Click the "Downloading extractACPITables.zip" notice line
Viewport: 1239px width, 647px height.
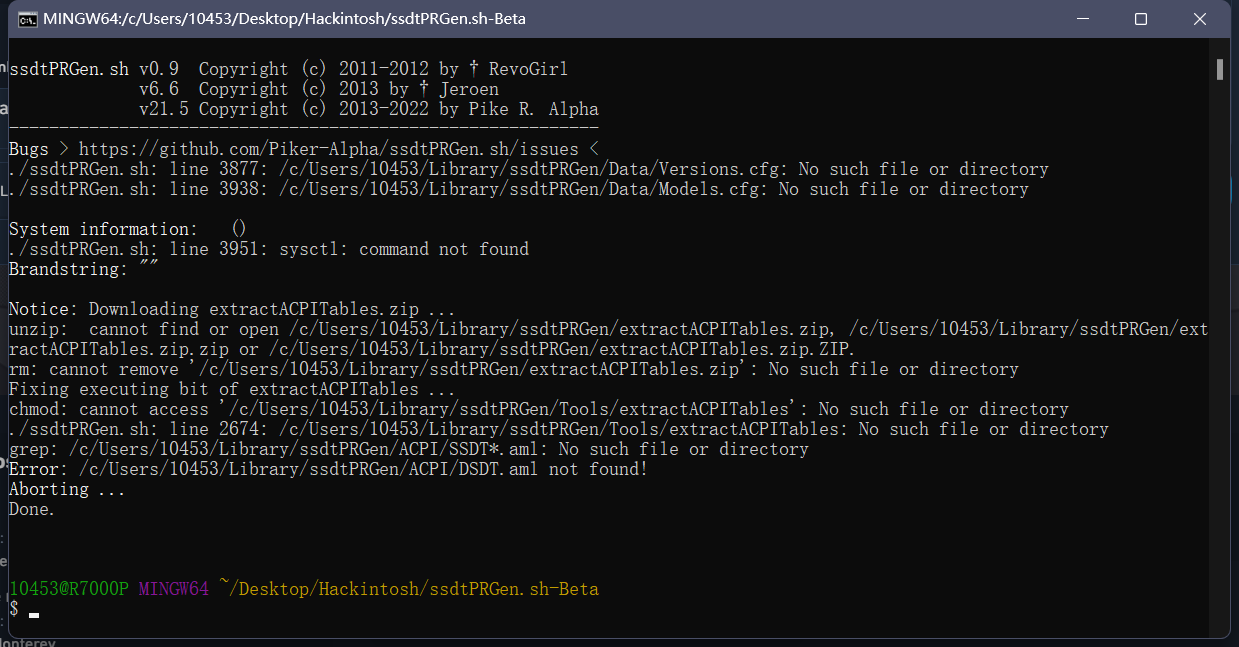coord(232,309)
